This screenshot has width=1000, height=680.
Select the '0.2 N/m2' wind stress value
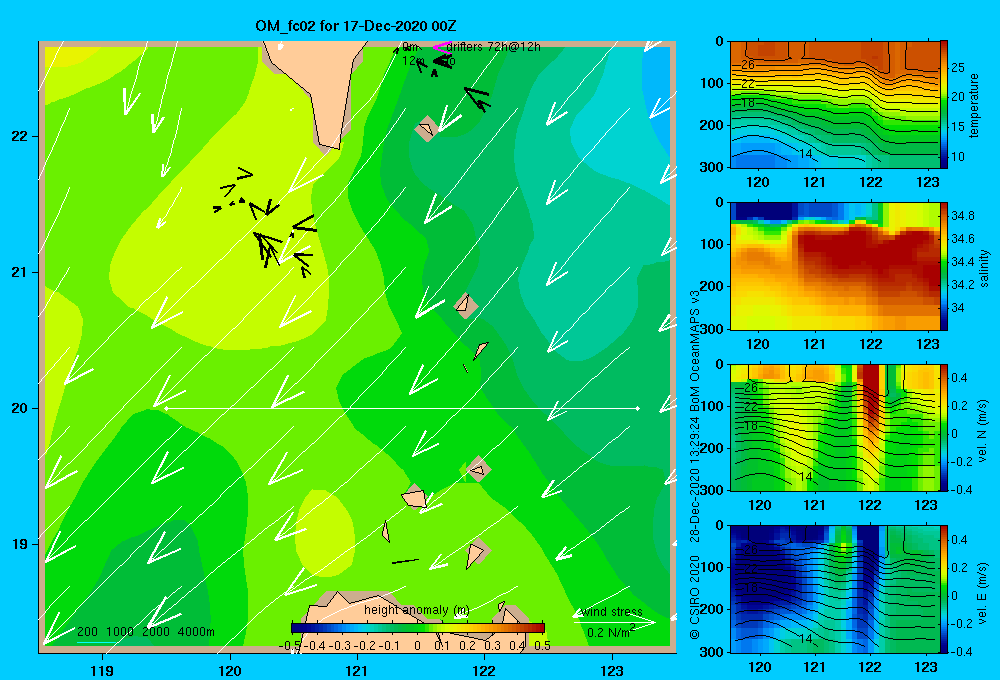click(x=611, y=632)
